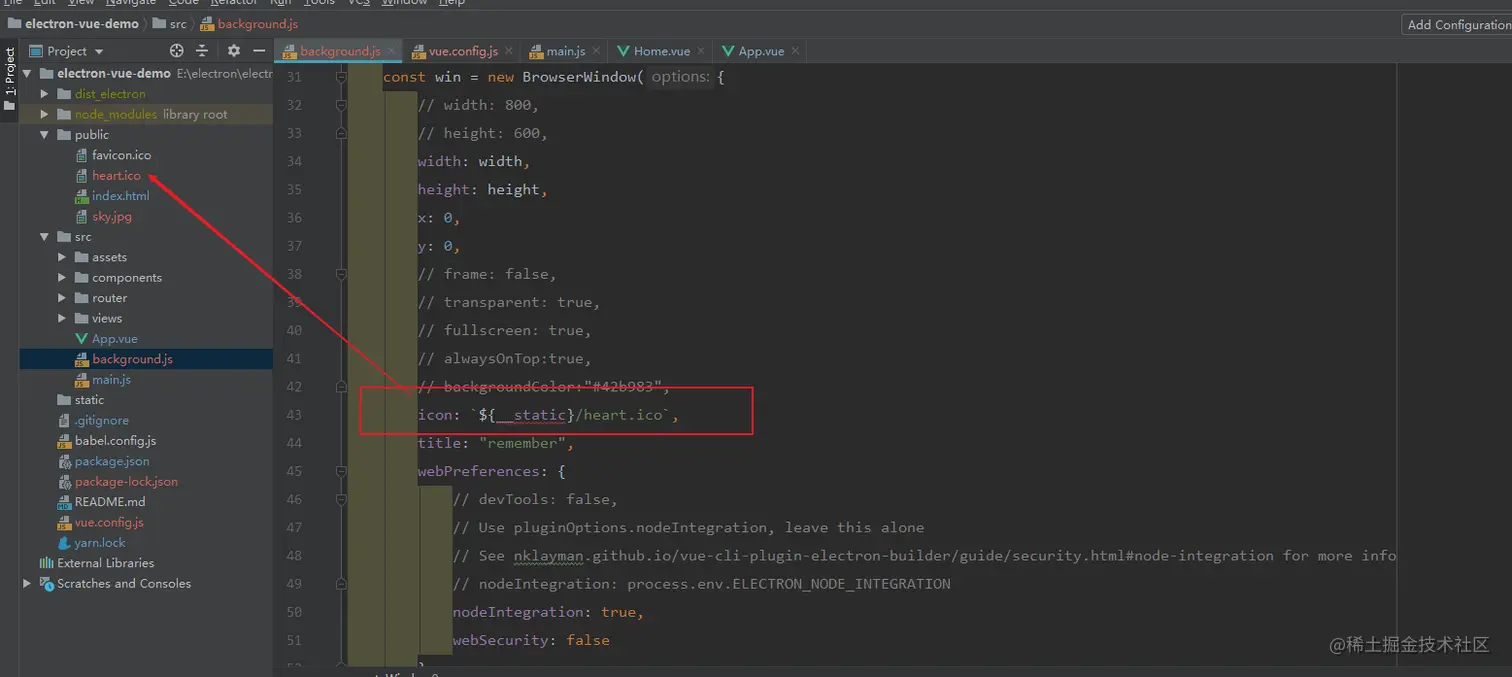Click the static folder icon
This screenshot has width=1512, height=677.
(65, 400)
